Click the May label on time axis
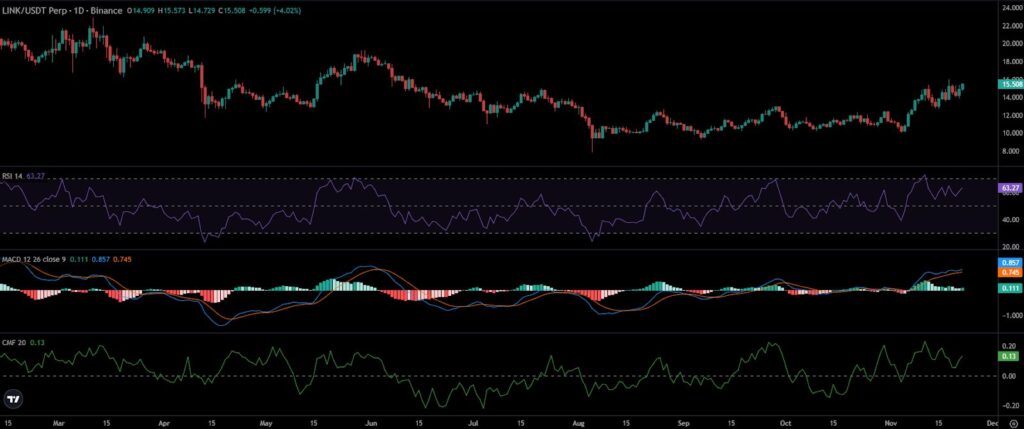The image size is (1024, 429). pos(265,423)
